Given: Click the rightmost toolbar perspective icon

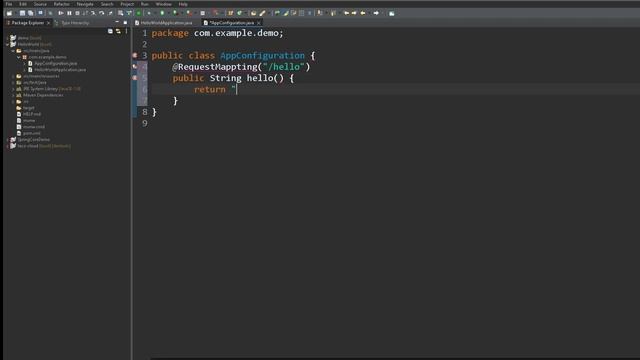Looking at the screenshot, I should [391, 13].
